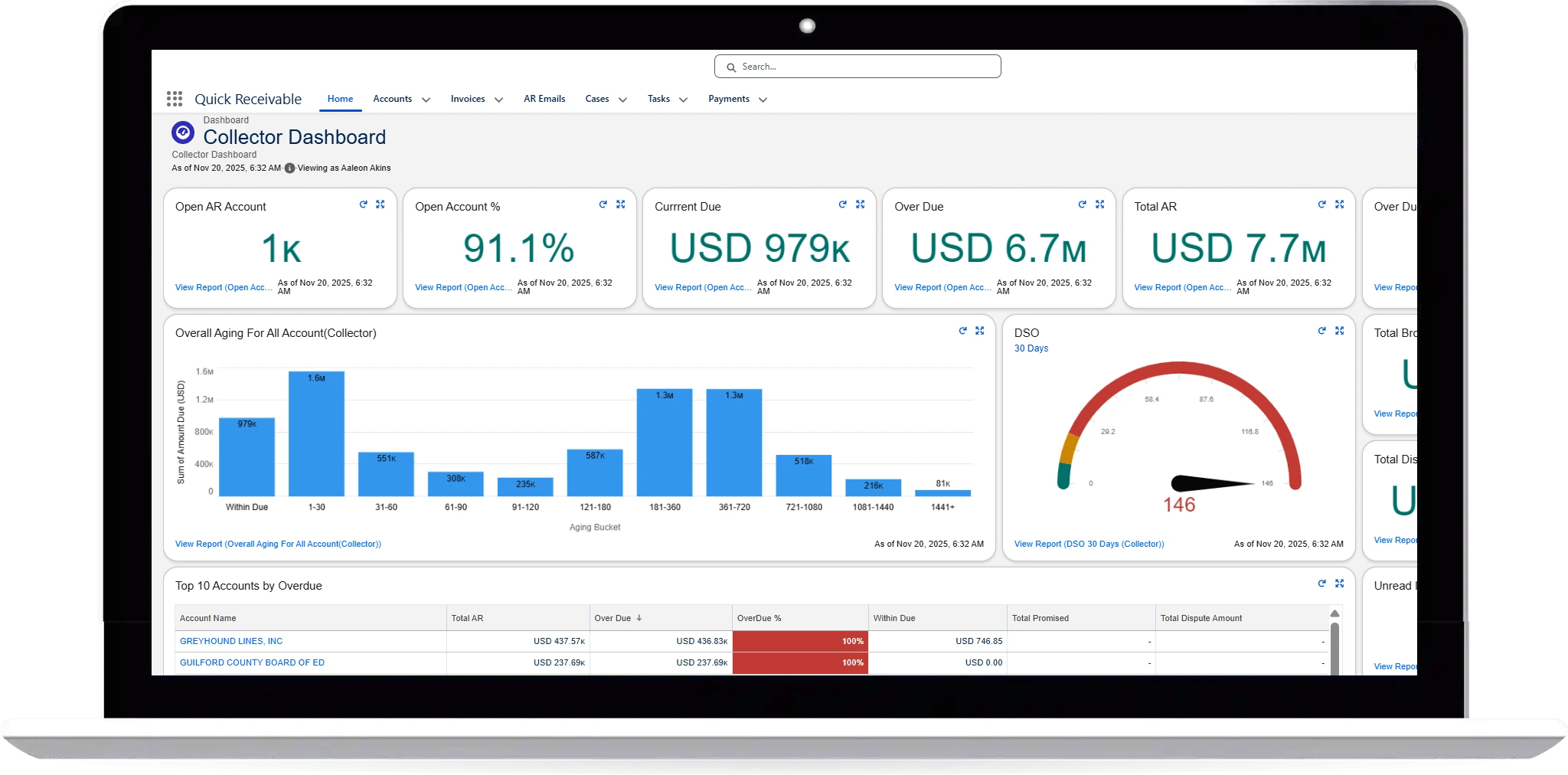The width and height of the screenshot is (1568, 775).
Task: Go to the Home tab
Action: 340,99
